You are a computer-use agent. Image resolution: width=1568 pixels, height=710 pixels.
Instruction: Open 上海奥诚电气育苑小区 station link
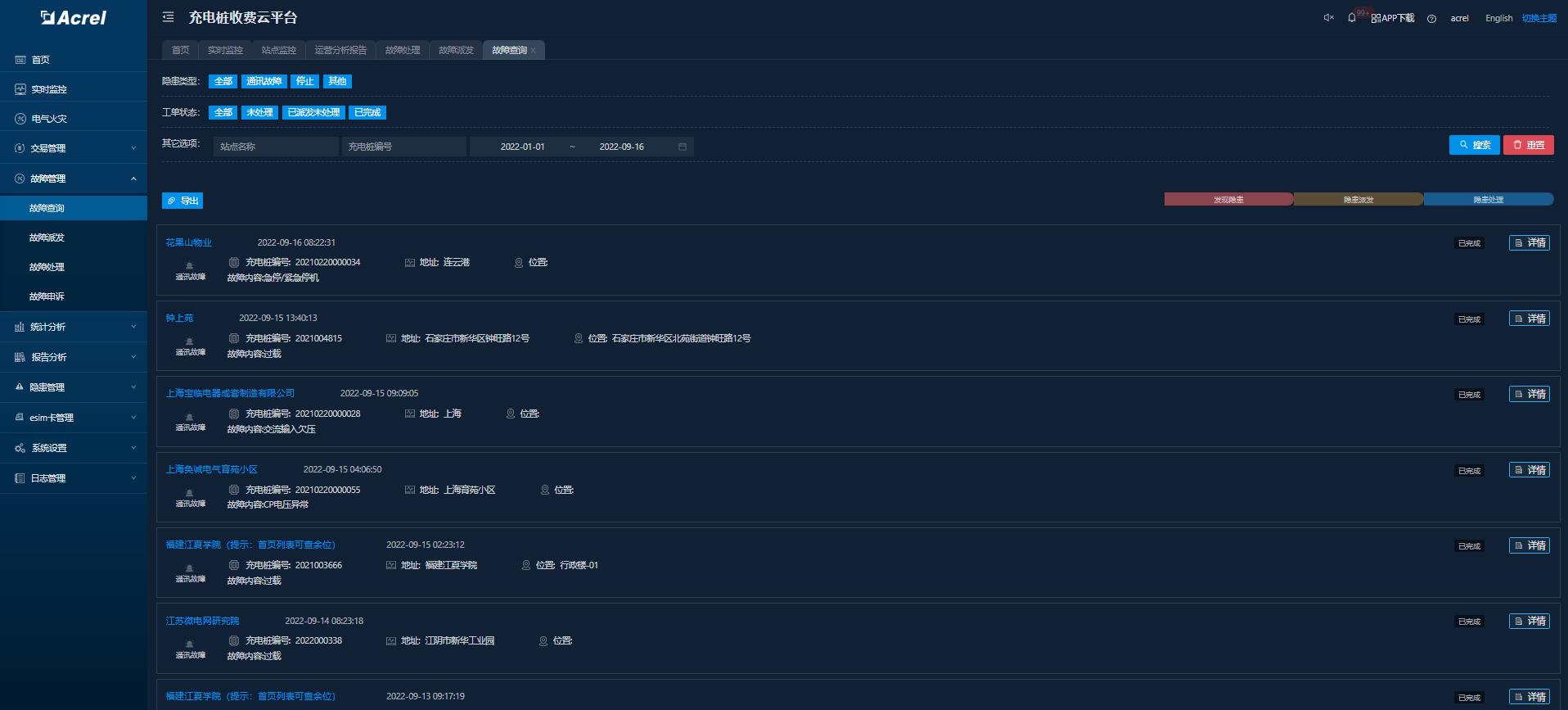211,469
